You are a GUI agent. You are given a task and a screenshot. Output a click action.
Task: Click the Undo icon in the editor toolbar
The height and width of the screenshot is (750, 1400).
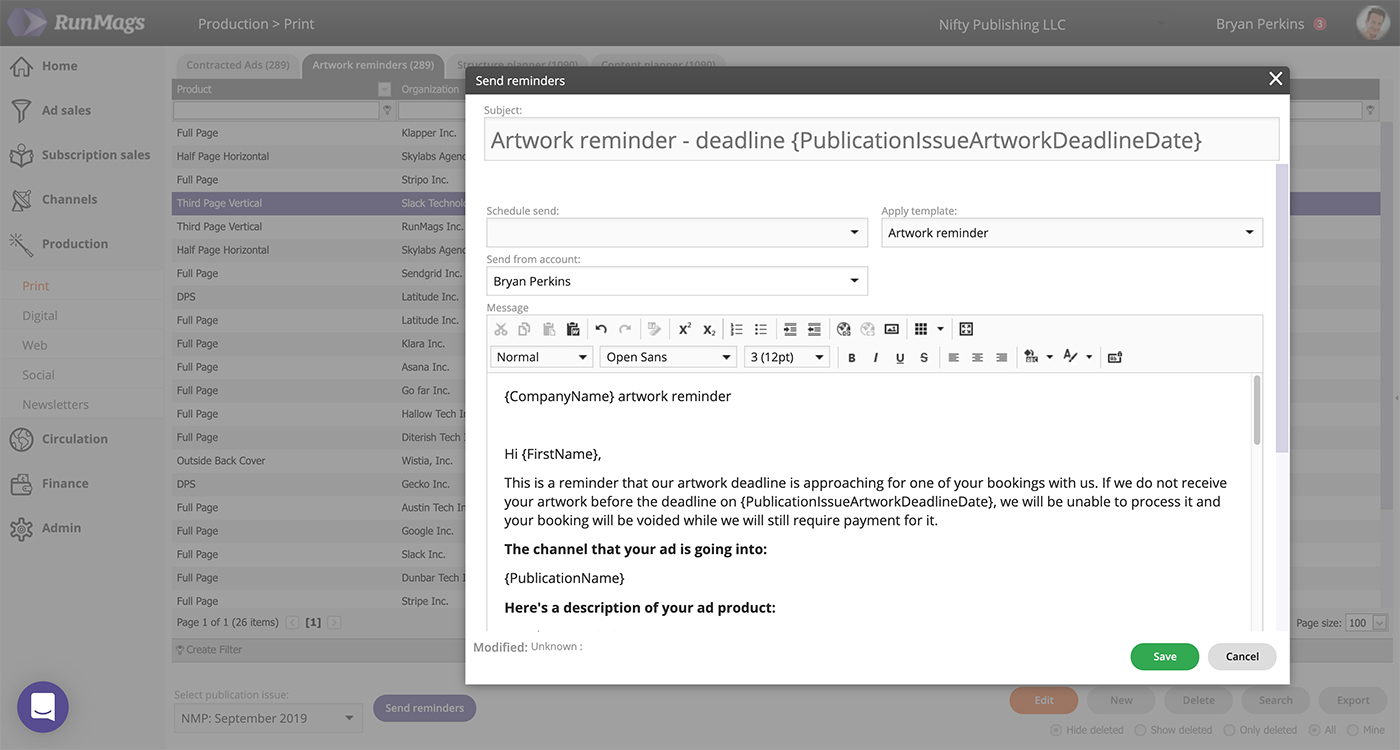[601, 329]
